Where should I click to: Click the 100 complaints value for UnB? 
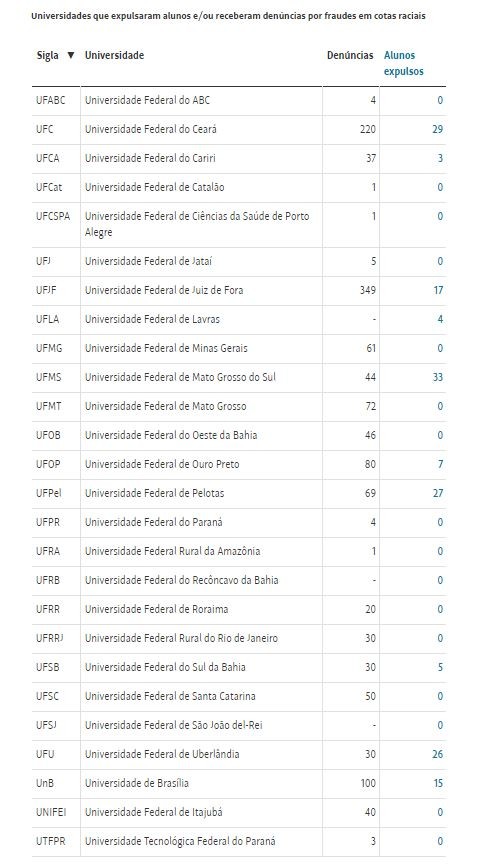368,783
